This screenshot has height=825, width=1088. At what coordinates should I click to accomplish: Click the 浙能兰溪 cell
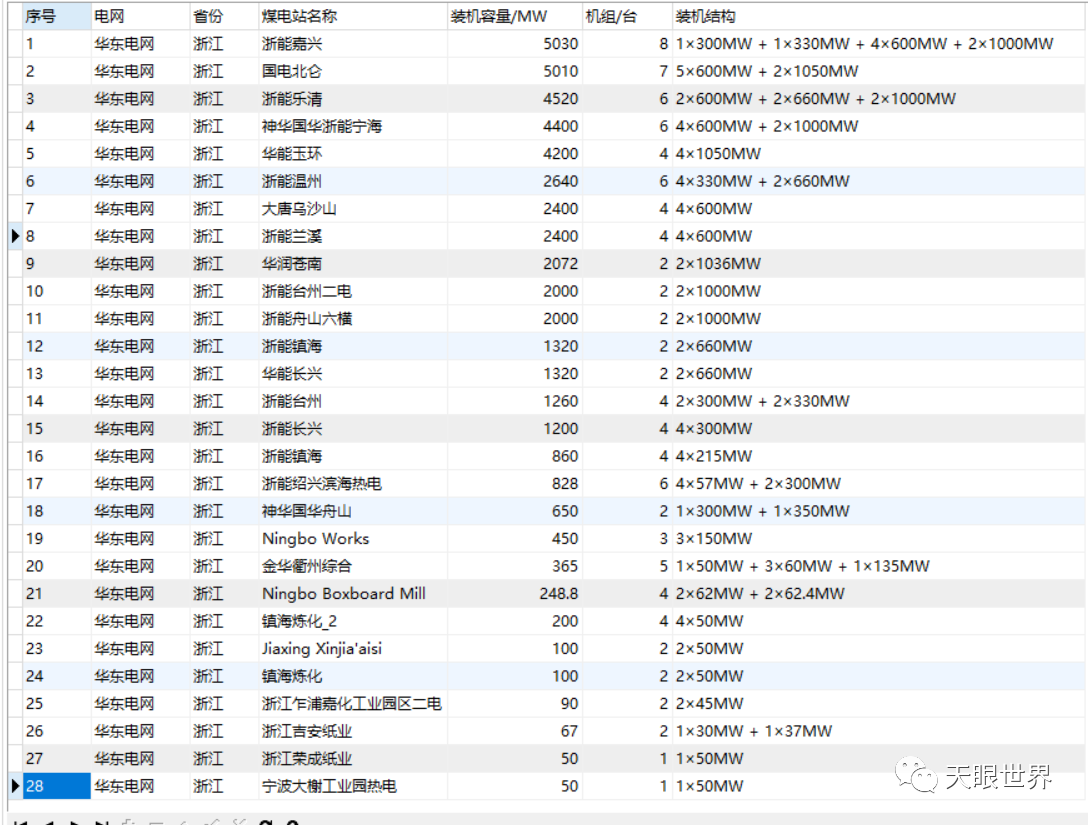pyautogui.click(x=352, y=236)
